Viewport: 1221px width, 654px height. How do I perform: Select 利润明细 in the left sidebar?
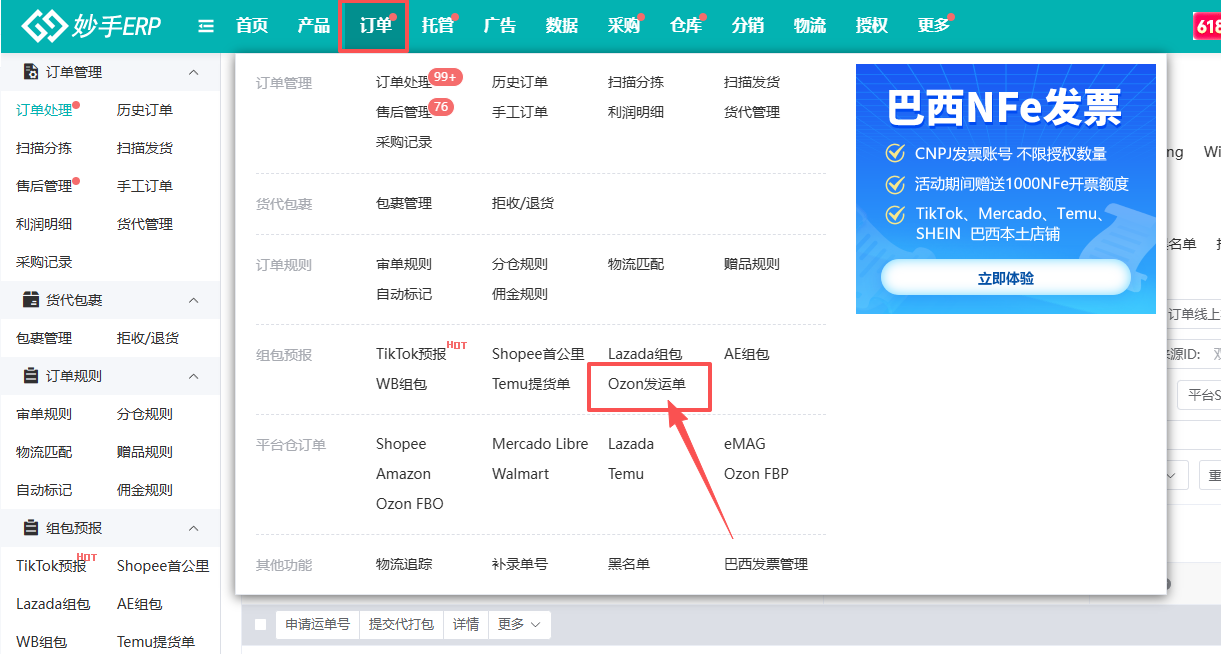click(44, 224)
